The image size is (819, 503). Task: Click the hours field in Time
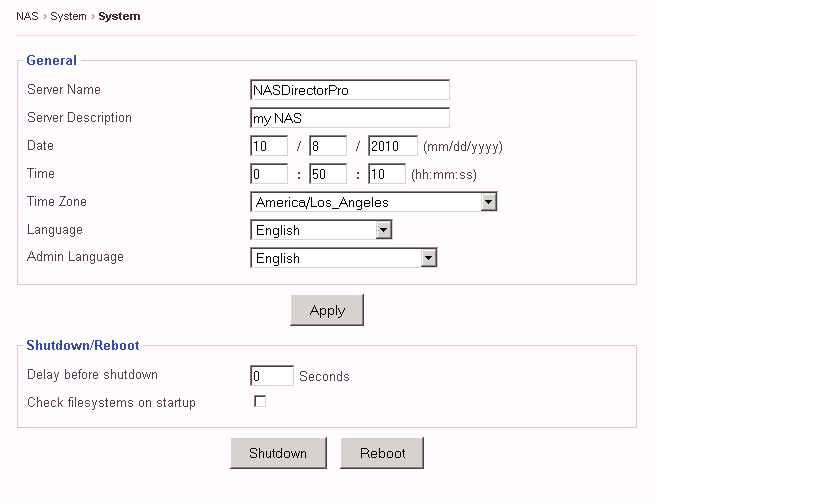click(x=269, y=174)
